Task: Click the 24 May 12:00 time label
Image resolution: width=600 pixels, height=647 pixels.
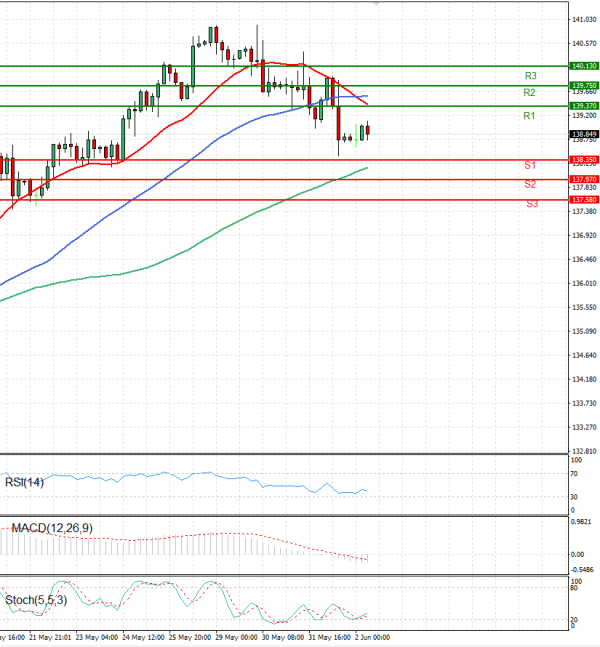Action: [143, 638]
